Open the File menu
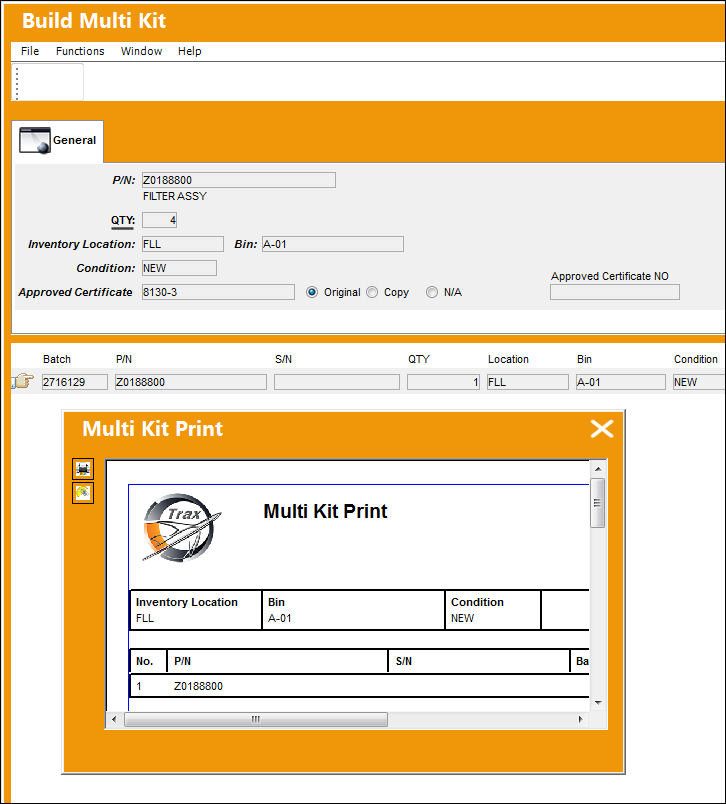 30,51
